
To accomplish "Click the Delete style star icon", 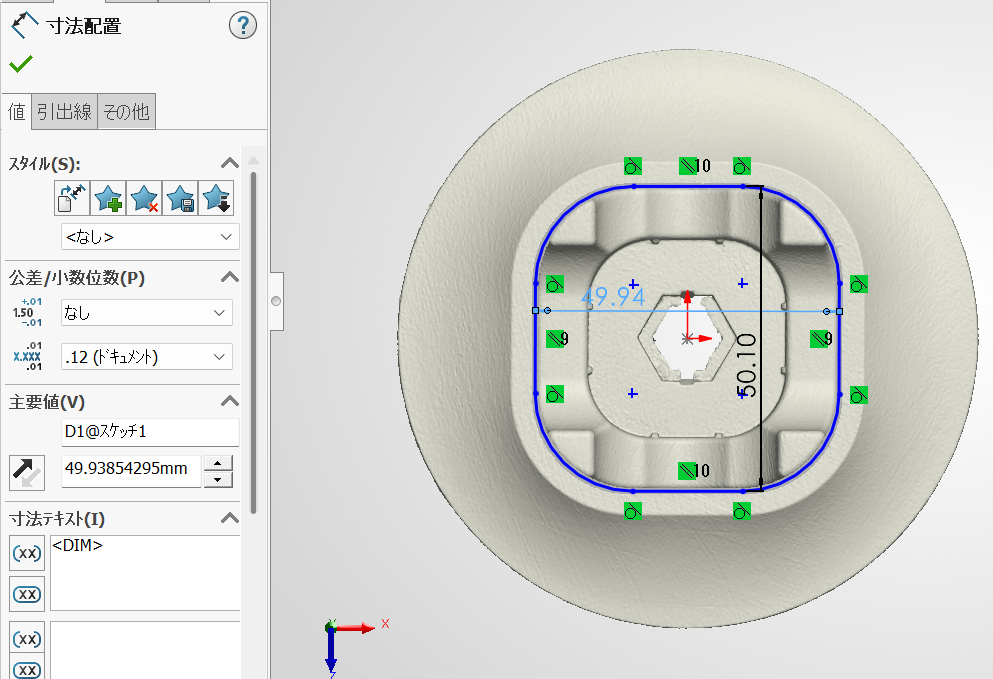I will 144,198.
